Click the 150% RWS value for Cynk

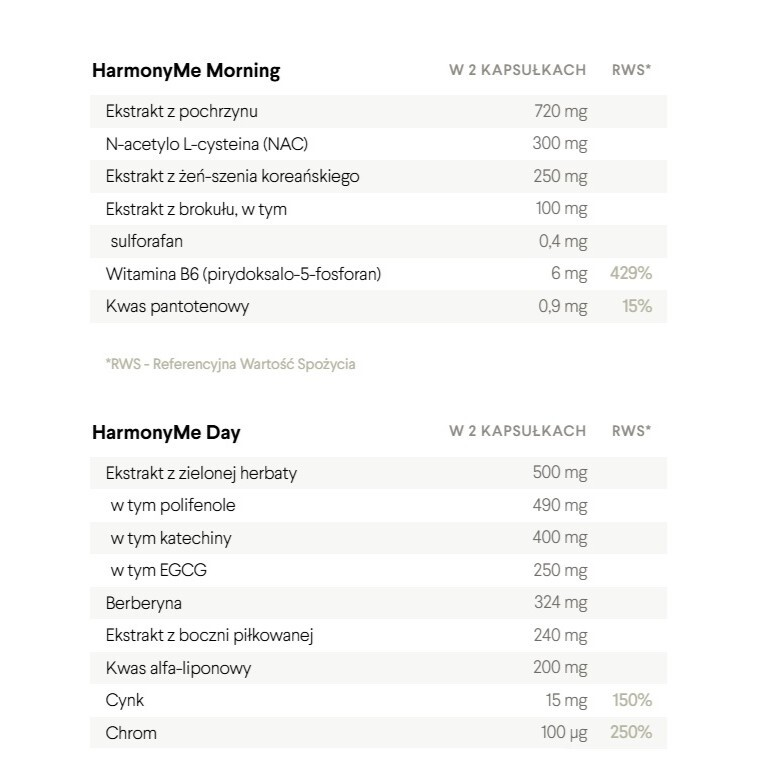pyautogui.click(x=630, y=700)
